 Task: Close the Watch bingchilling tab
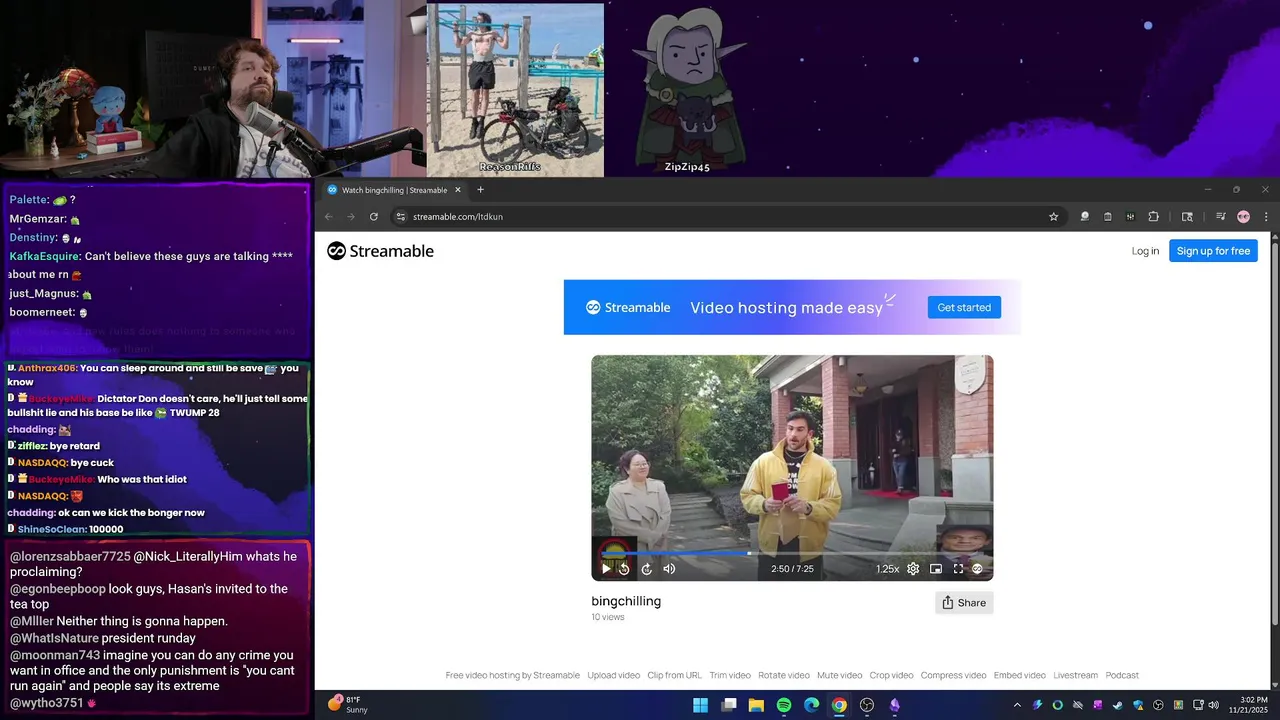pos(458,190)
